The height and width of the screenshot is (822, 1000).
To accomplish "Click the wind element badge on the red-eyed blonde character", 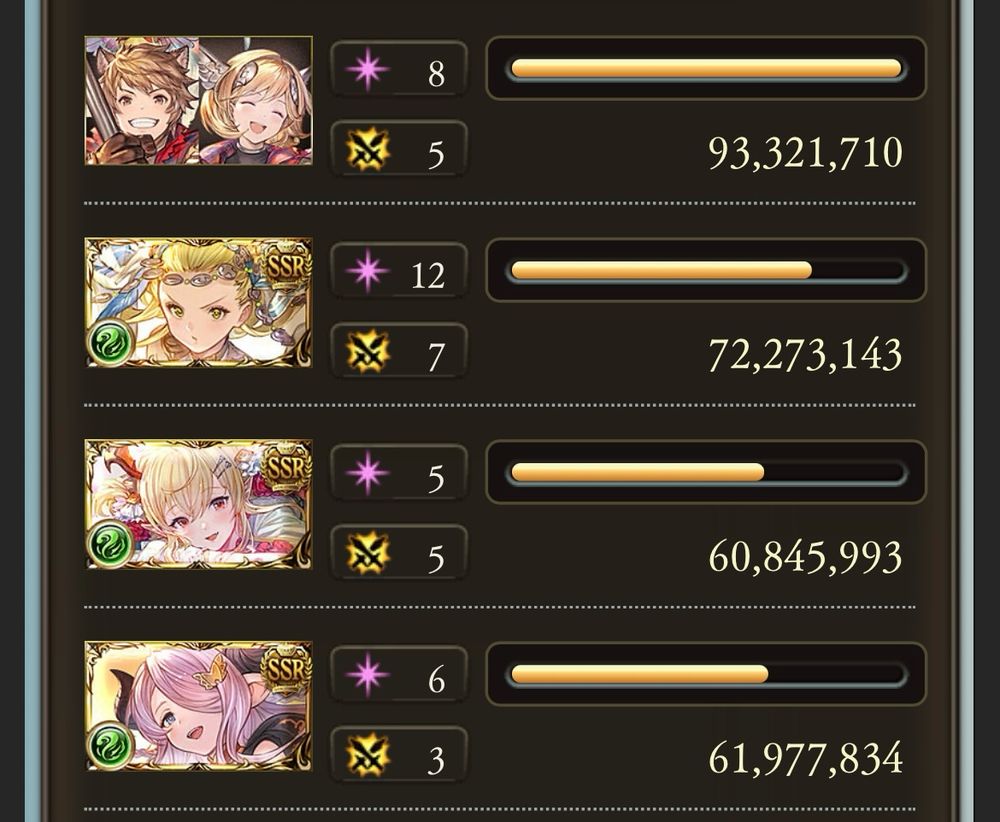I will [x=110, y=545].
